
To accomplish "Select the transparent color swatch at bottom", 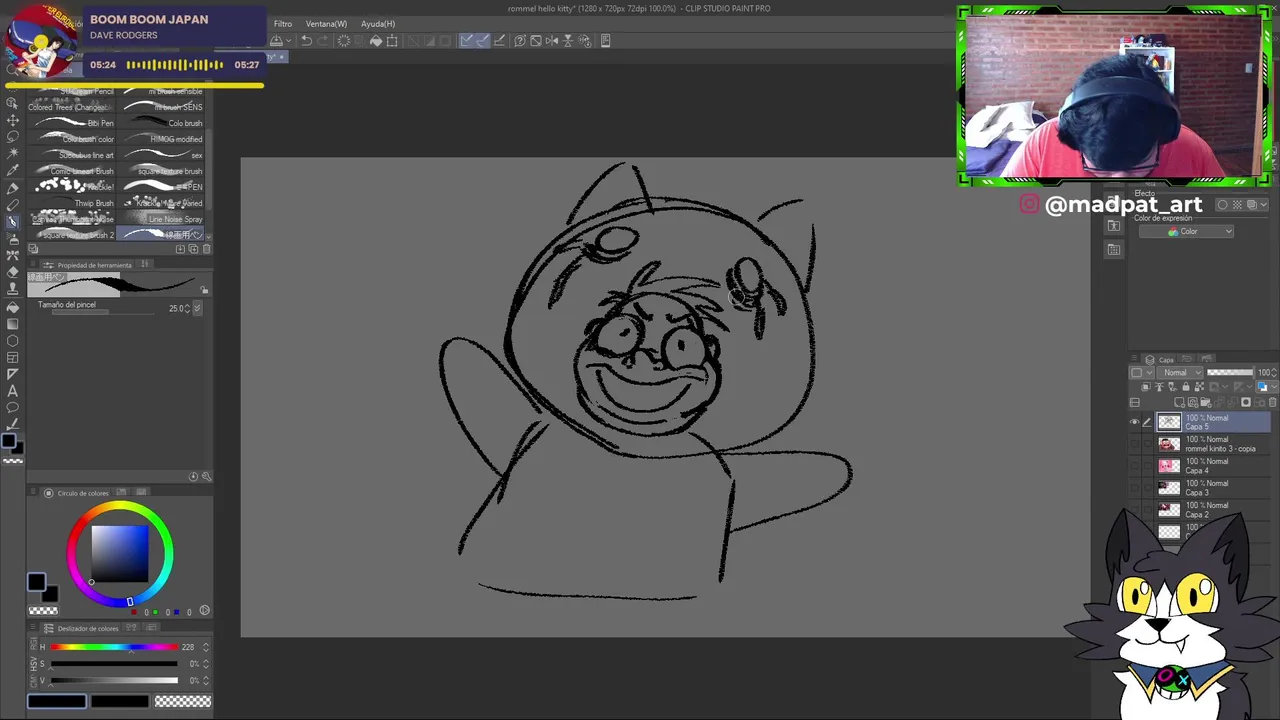I will coord(182,702).
